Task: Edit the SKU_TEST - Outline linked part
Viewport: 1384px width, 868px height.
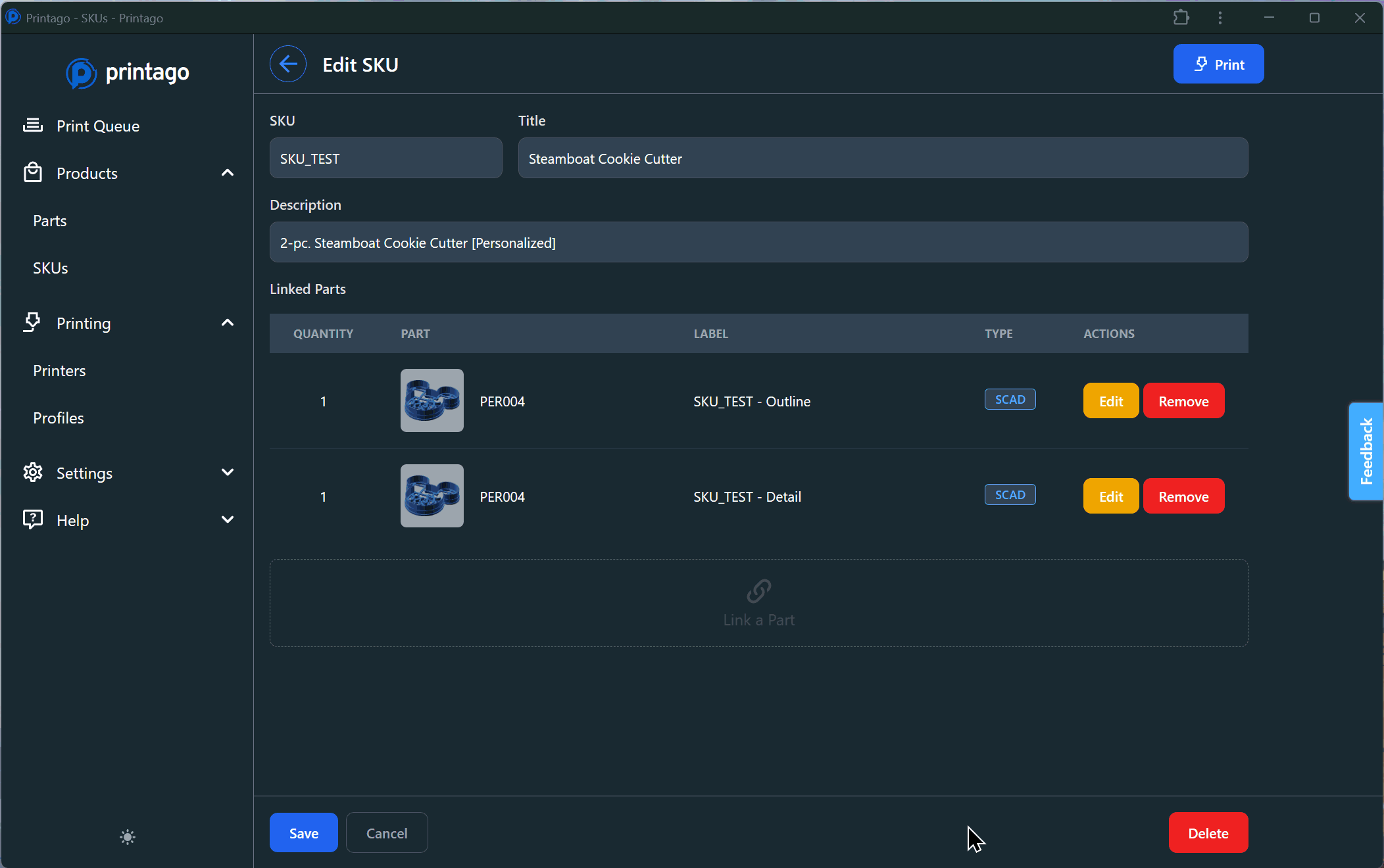Action: 1111,400
